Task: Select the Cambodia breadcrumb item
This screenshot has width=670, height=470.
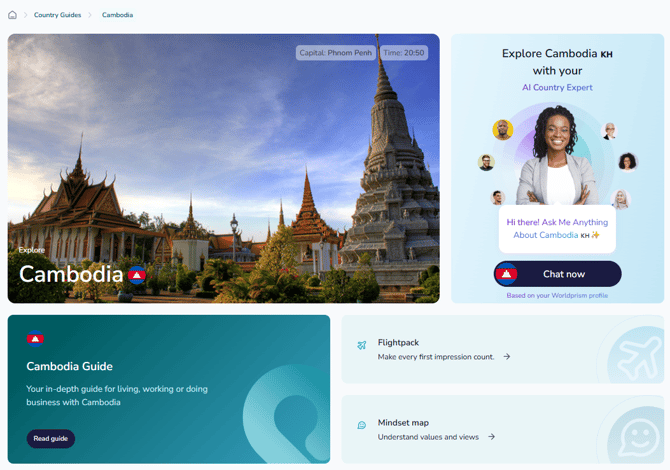Action: (x=118, y=15)
